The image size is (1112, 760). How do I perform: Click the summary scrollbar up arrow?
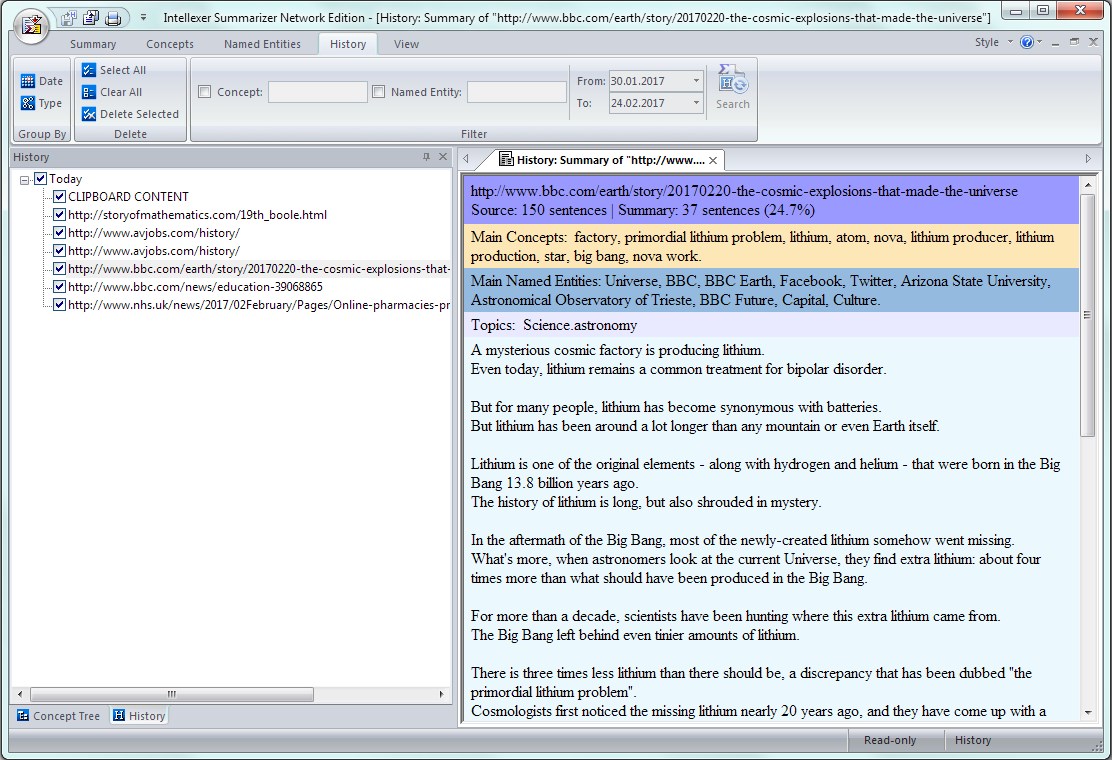pos(1088,184)
